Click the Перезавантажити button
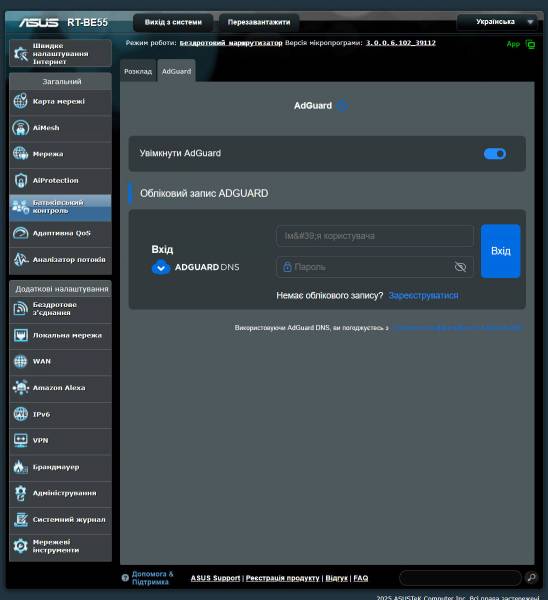The width and height of the screenshot is (548, 600). point(259,22)
